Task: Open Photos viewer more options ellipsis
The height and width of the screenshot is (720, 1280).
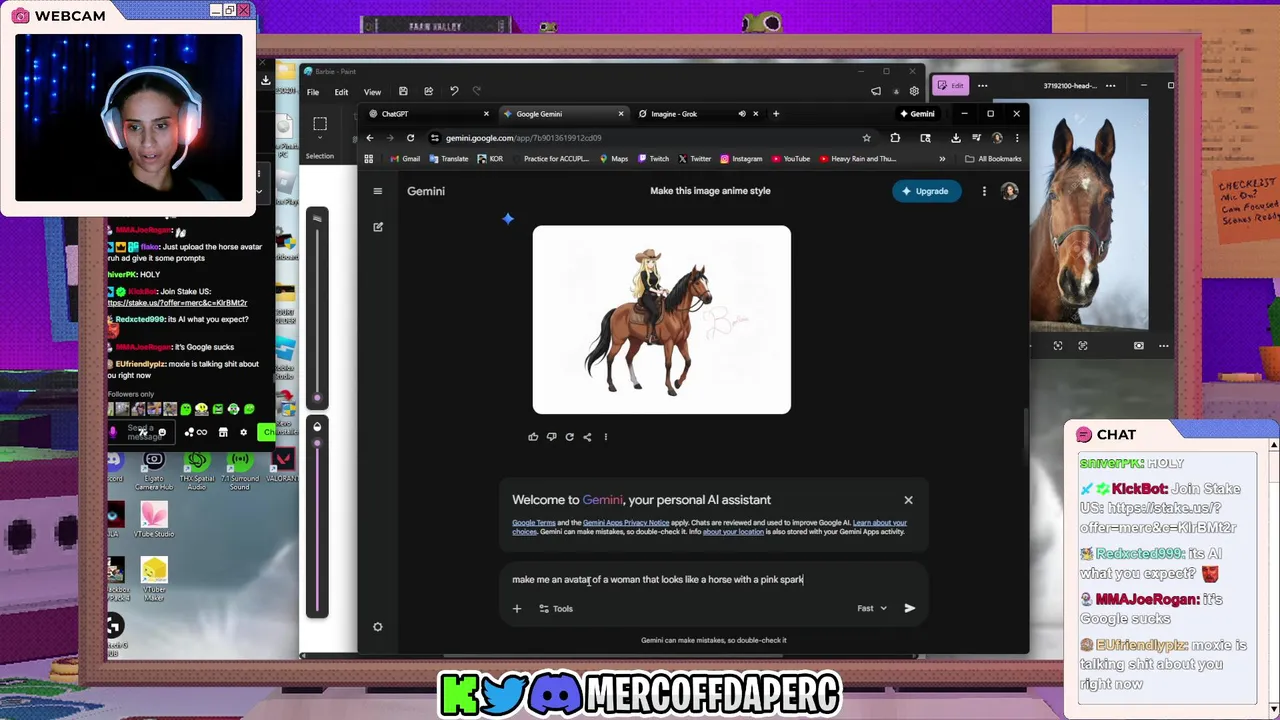Action: click(982, 86)
